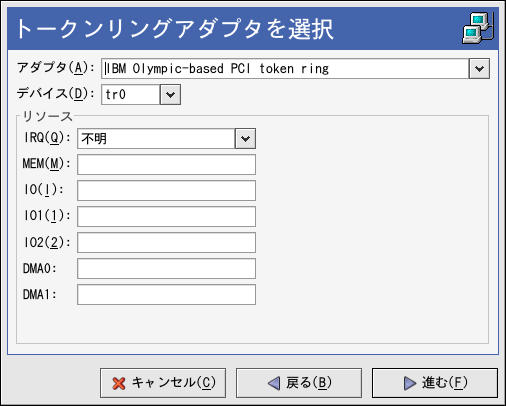
Task: Focus the IO2 input field
Action: click(166, 242)
